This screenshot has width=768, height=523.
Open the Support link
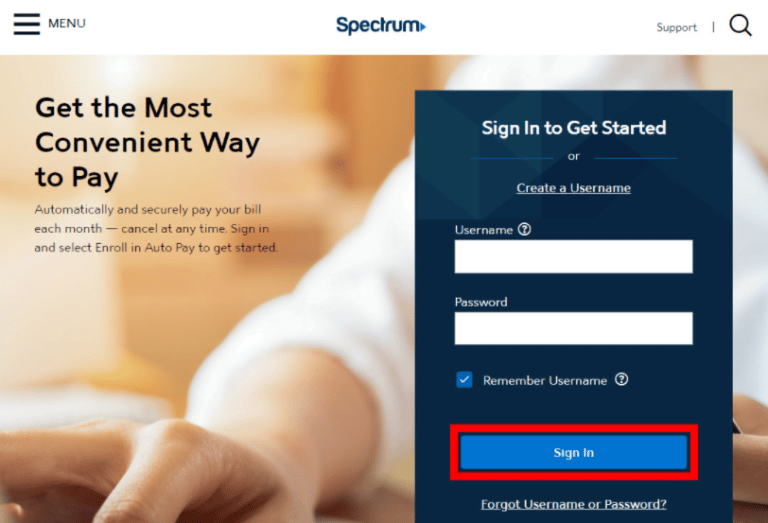(x=676, y=27)
